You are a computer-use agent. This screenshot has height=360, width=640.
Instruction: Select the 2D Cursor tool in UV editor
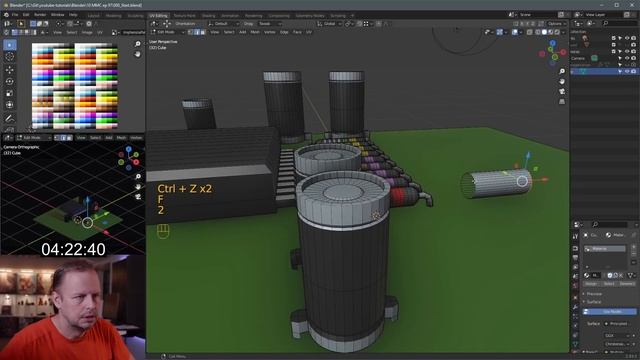tap(10, 57)
